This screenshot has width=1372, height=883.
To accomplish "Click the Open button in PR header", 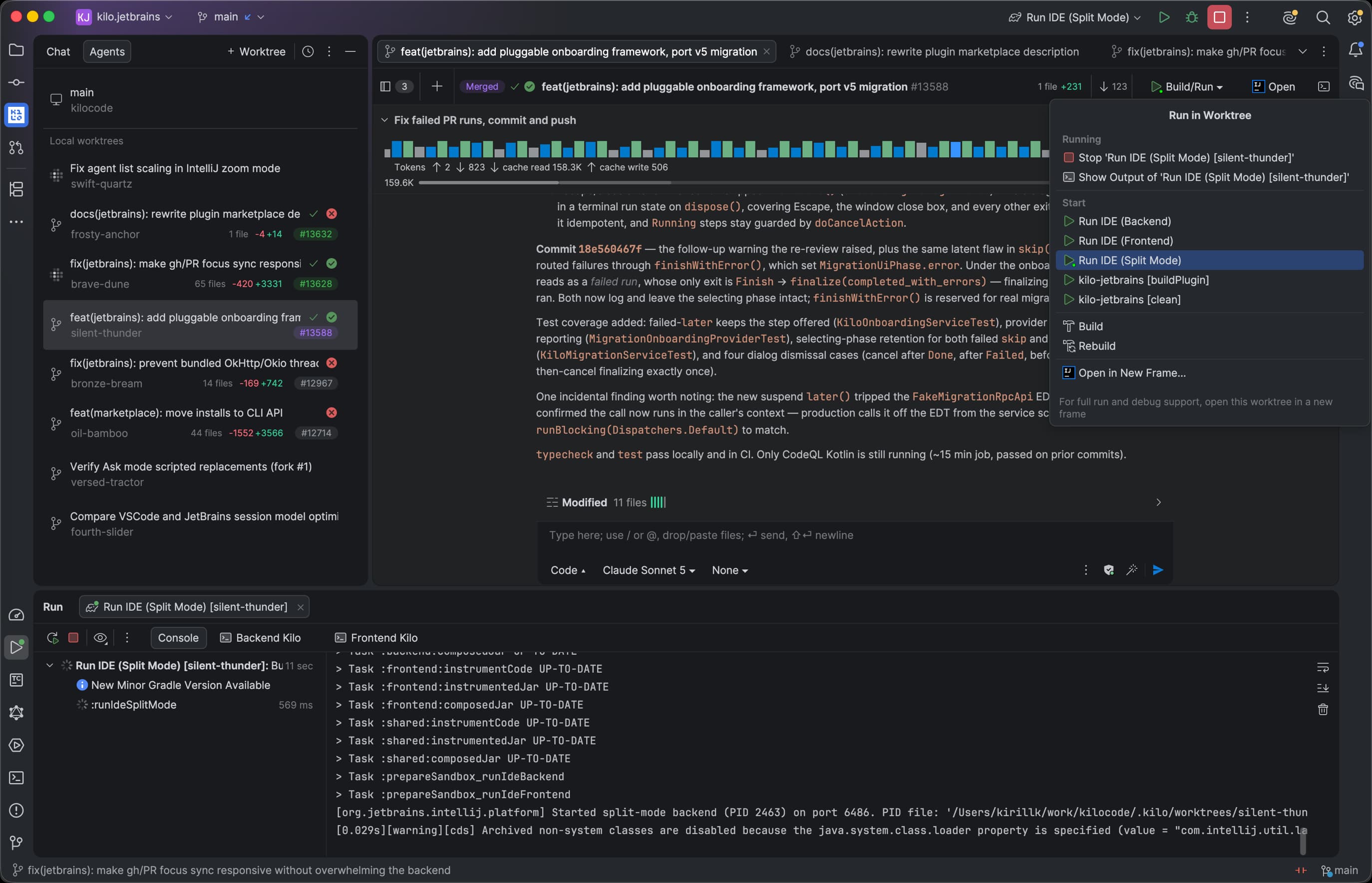I will pos(1274,86).
